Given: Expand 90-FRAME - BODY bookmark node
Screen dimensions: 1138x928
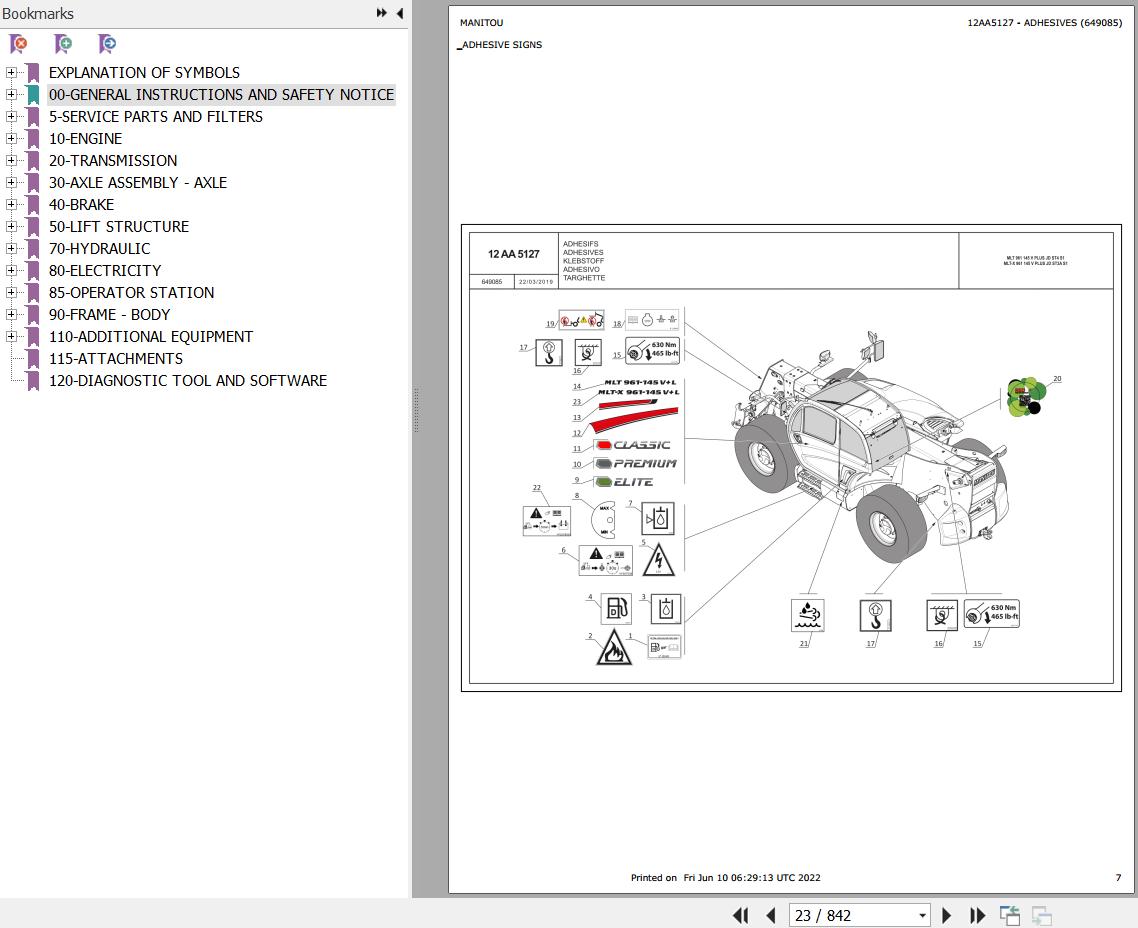Looking at the screenshot, I should tap(11, 315).
